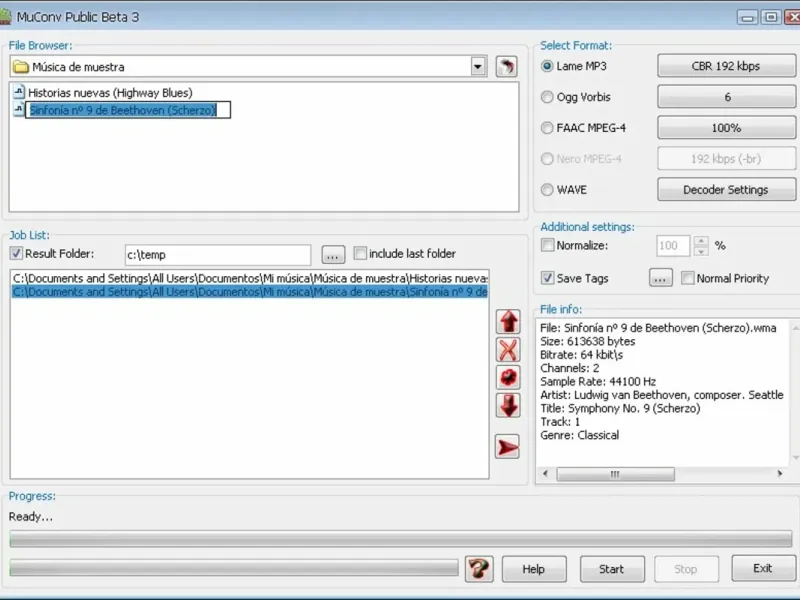Click the Música de muestra folder icon
Screen dimensions: 800x600
coord(20,67)
